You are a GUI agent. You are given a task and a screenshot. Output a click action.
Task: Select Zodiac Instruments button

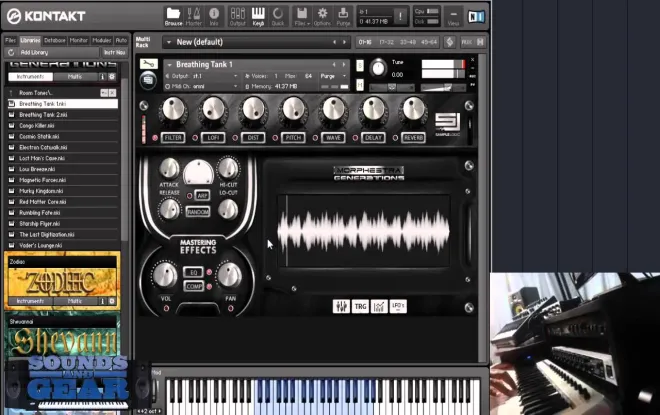point(30,301)
